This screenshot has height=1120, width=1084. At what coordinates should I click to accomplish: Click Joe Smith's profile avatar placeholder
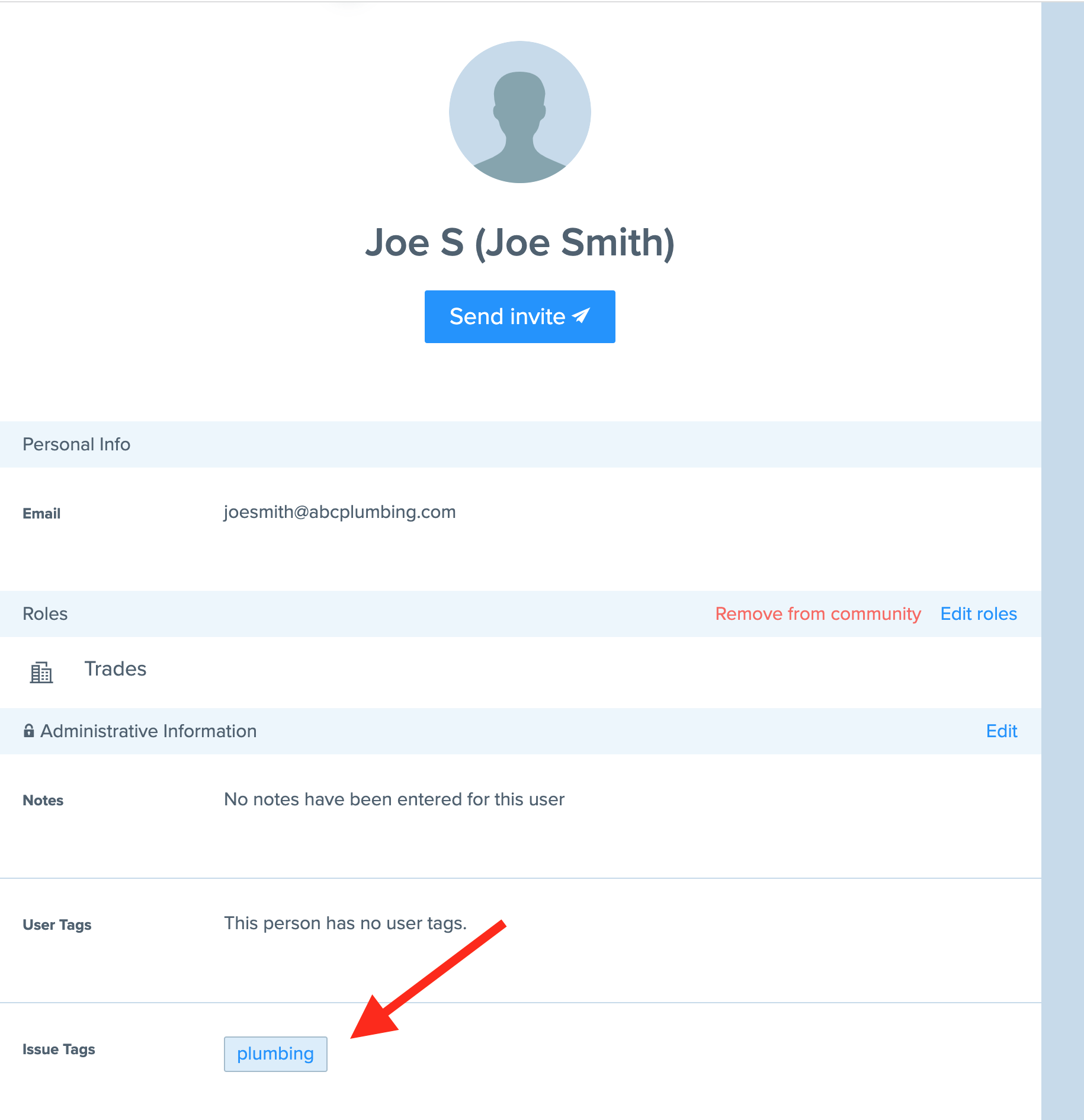click(x=519, y=112)
